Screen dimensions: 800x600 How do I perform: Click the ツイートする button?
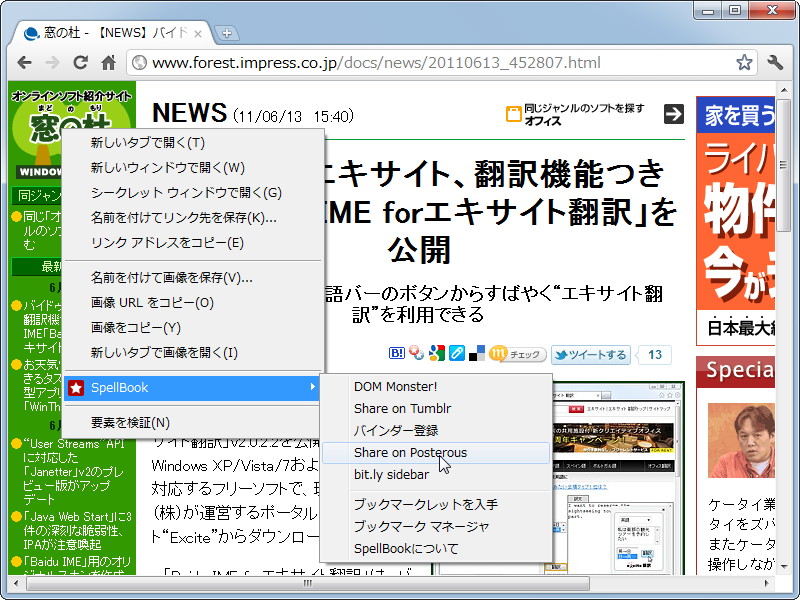[591, 355]
